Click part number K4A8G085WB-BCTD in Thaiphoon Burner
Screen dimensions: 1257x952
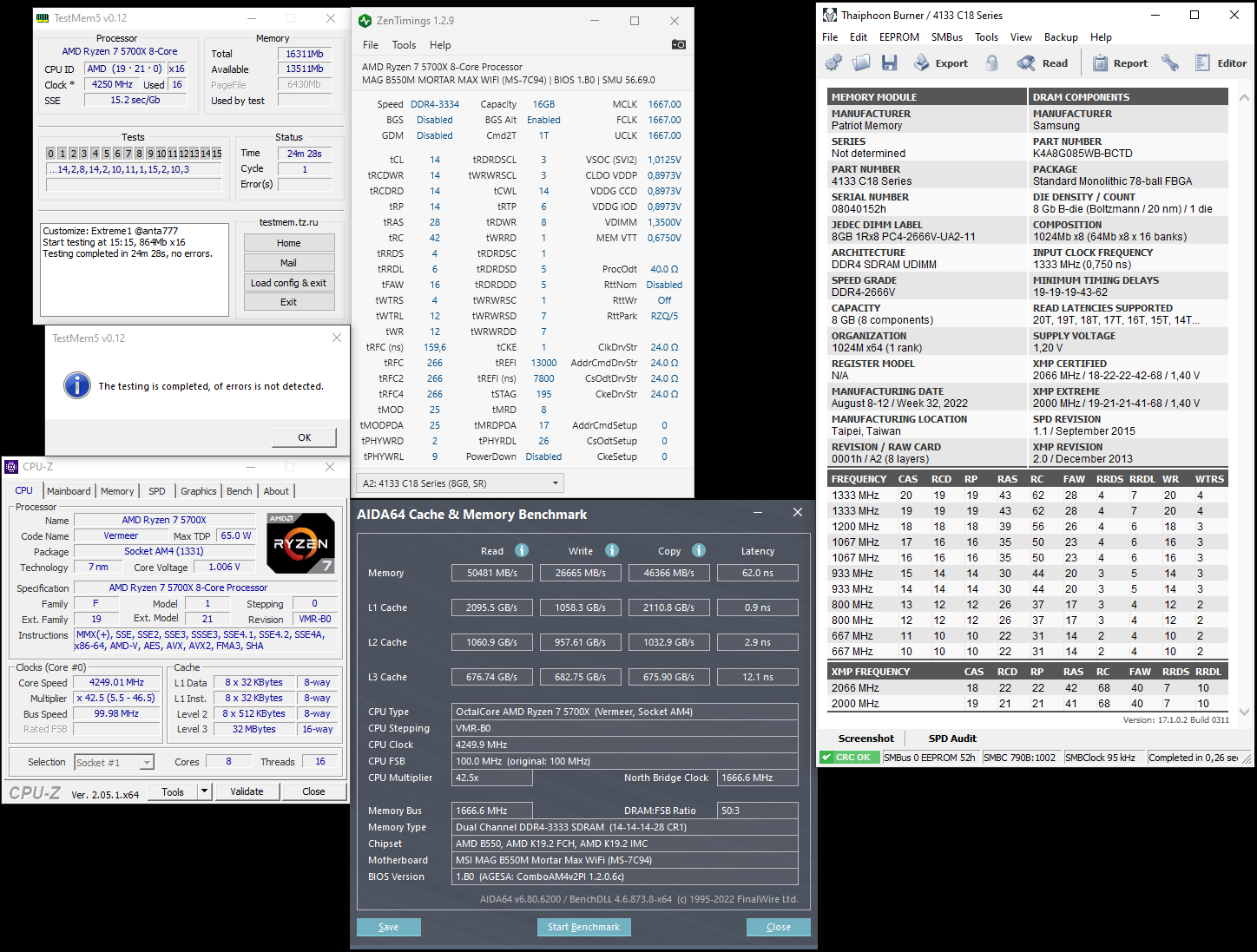[x=1083, y=154]
